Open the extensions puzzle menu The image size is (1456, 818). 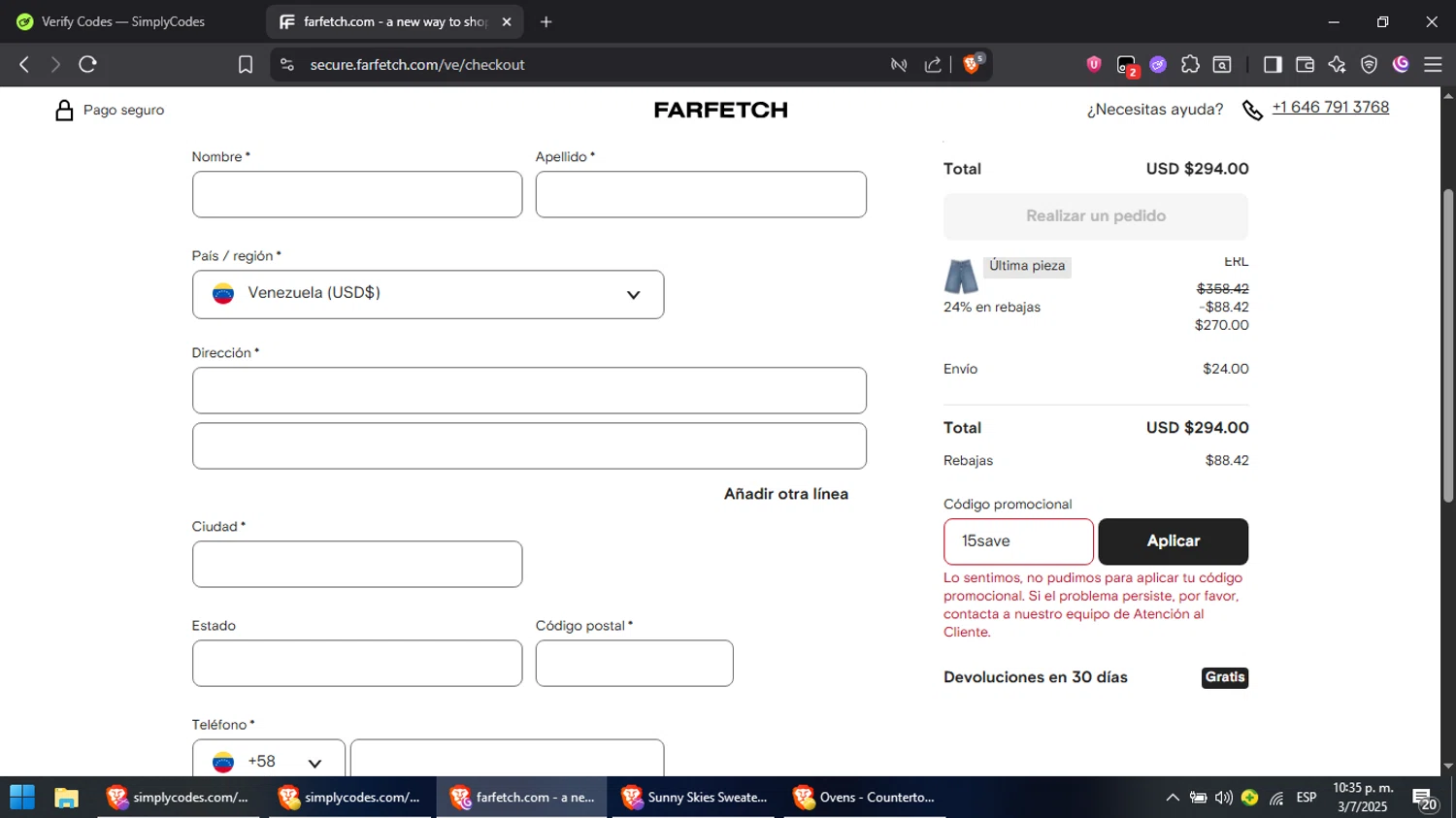[1190, 64]
